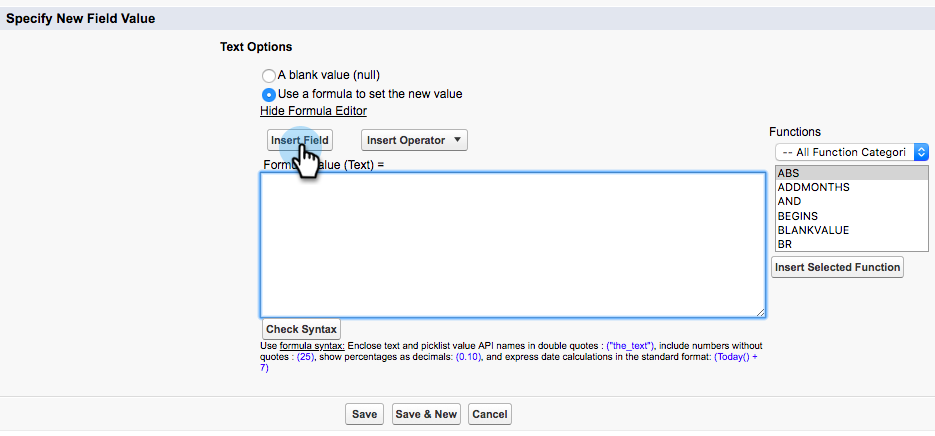Click the Save button

click(x=364, y=414)
